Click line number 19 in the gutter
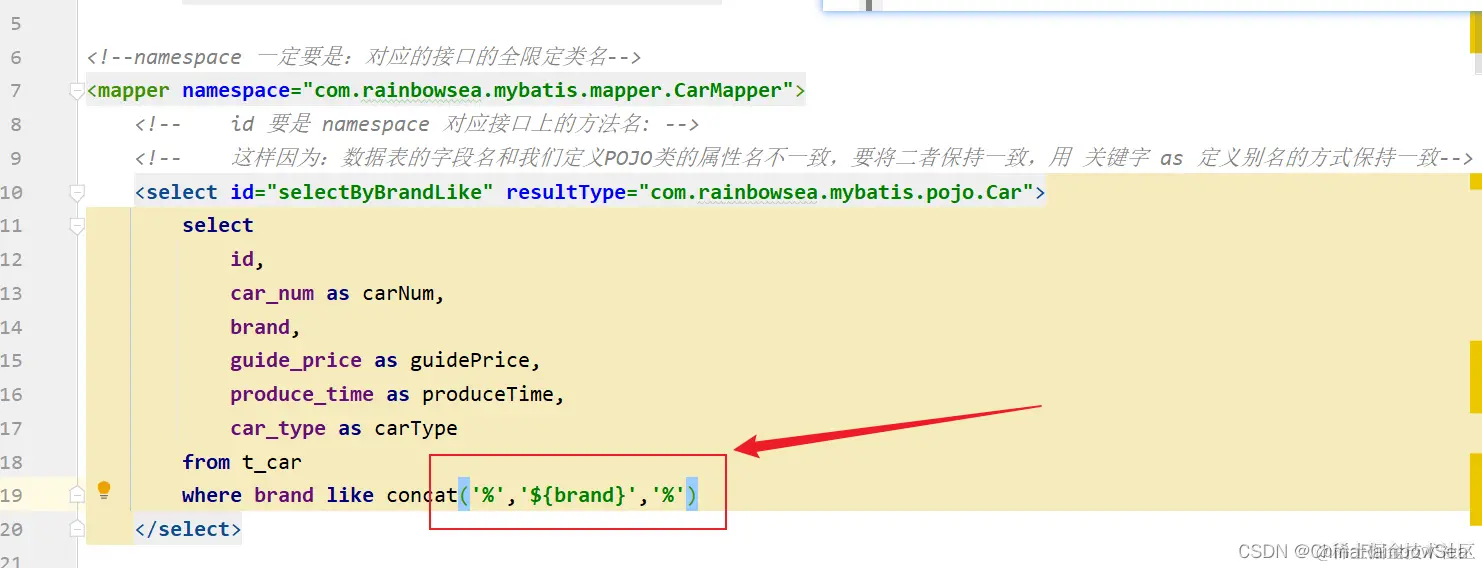This screenshot has height=568, width=1482. coord(11,496)
